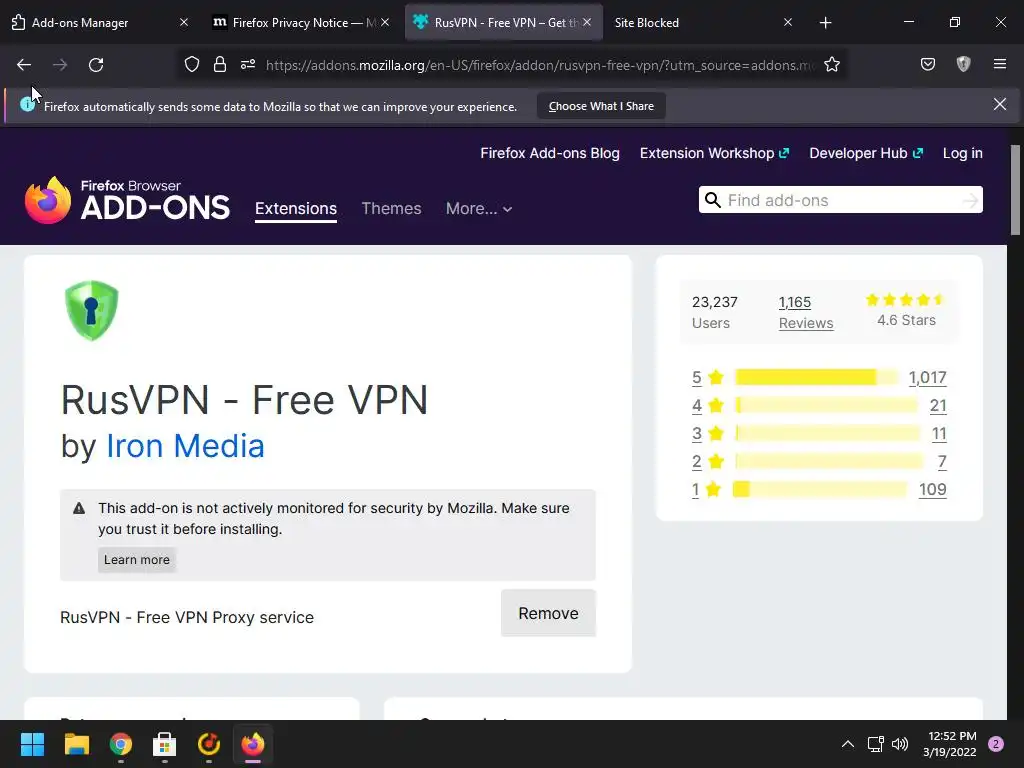
Task: Open notification center badge
Action: pyautogui.click(x=996, y=744)
